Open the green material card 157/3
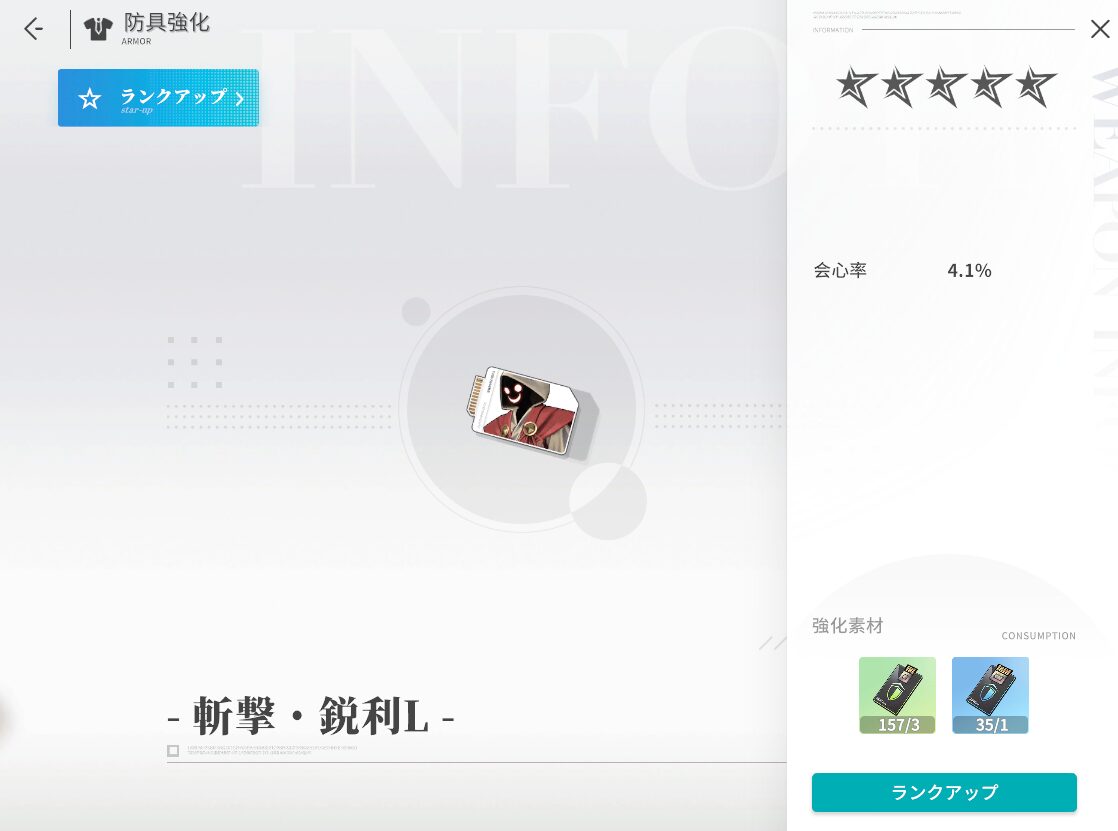Image resolution: width=1118 pixels, height=831 pixels. 897,695
